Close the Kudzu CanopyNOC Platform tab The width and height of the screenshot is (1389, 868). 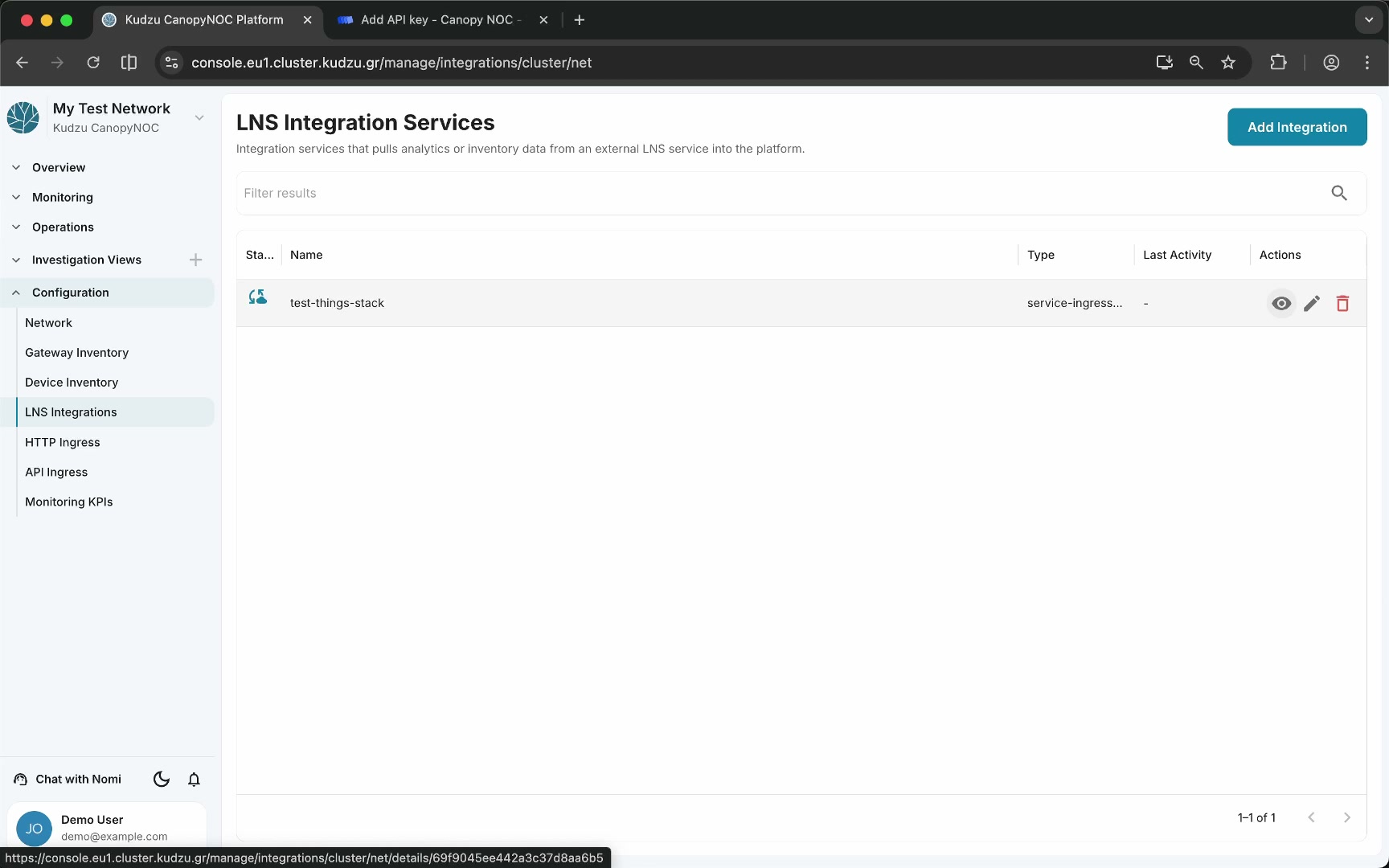point(307,20)
